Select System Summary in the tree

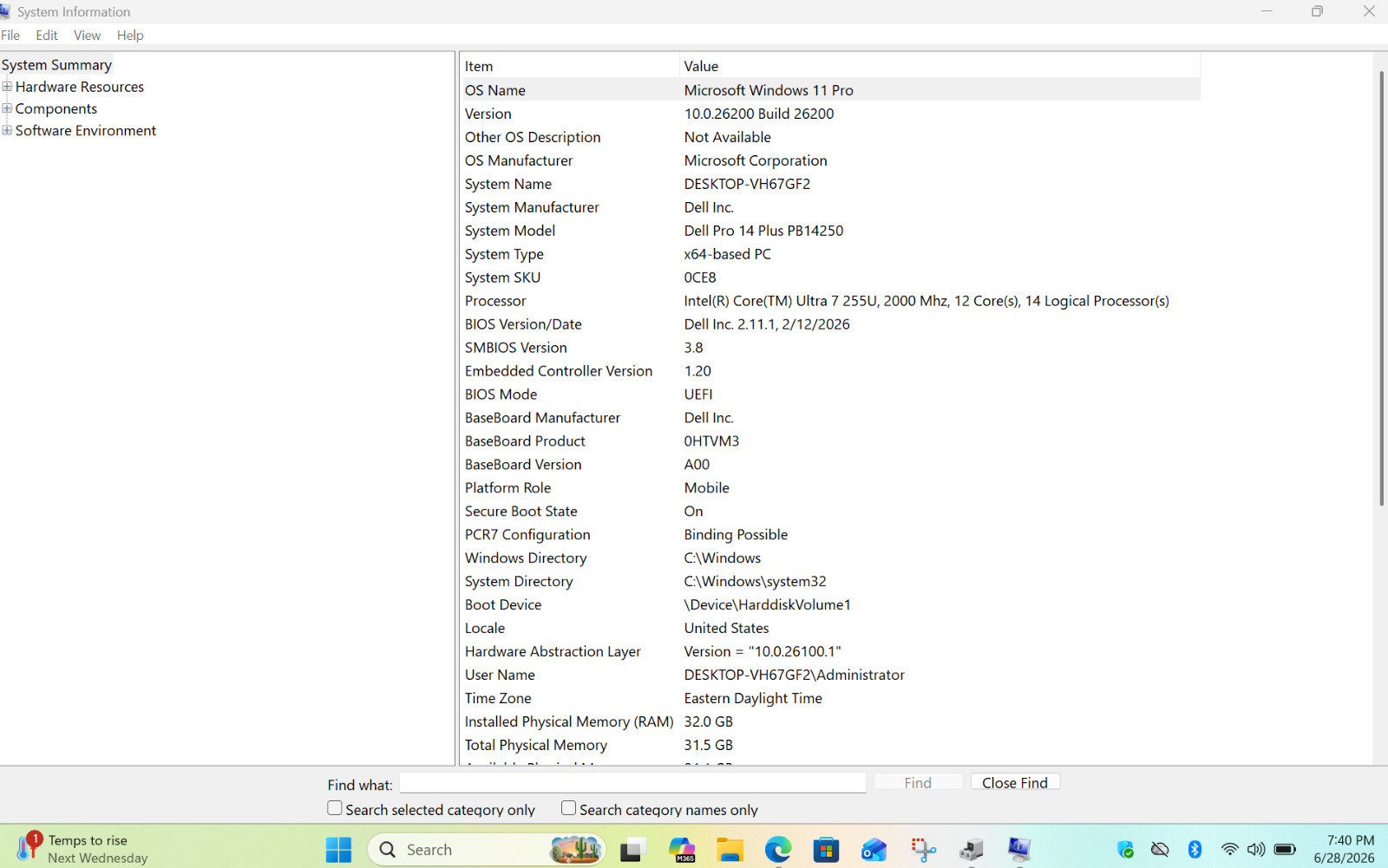56,65
